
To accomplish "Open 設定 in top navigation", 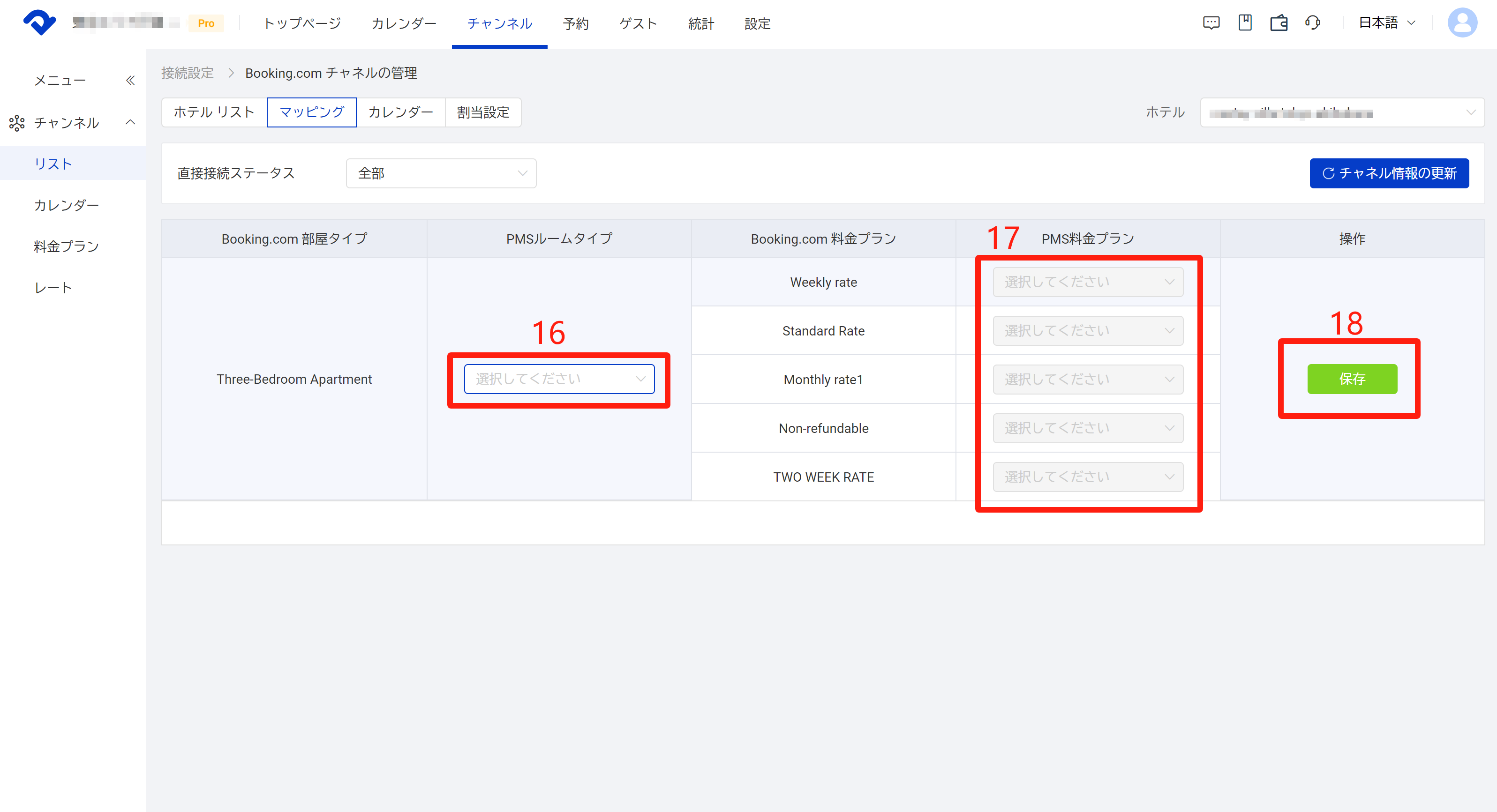I will click(757, 24).
